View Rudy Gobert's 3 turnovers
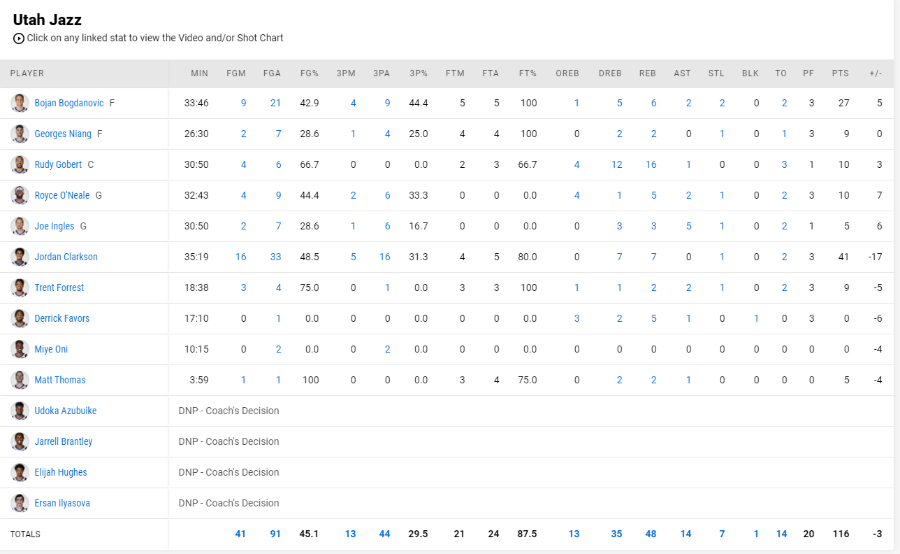The height and width of the screenshot is (554, 900). coord(785,165)
